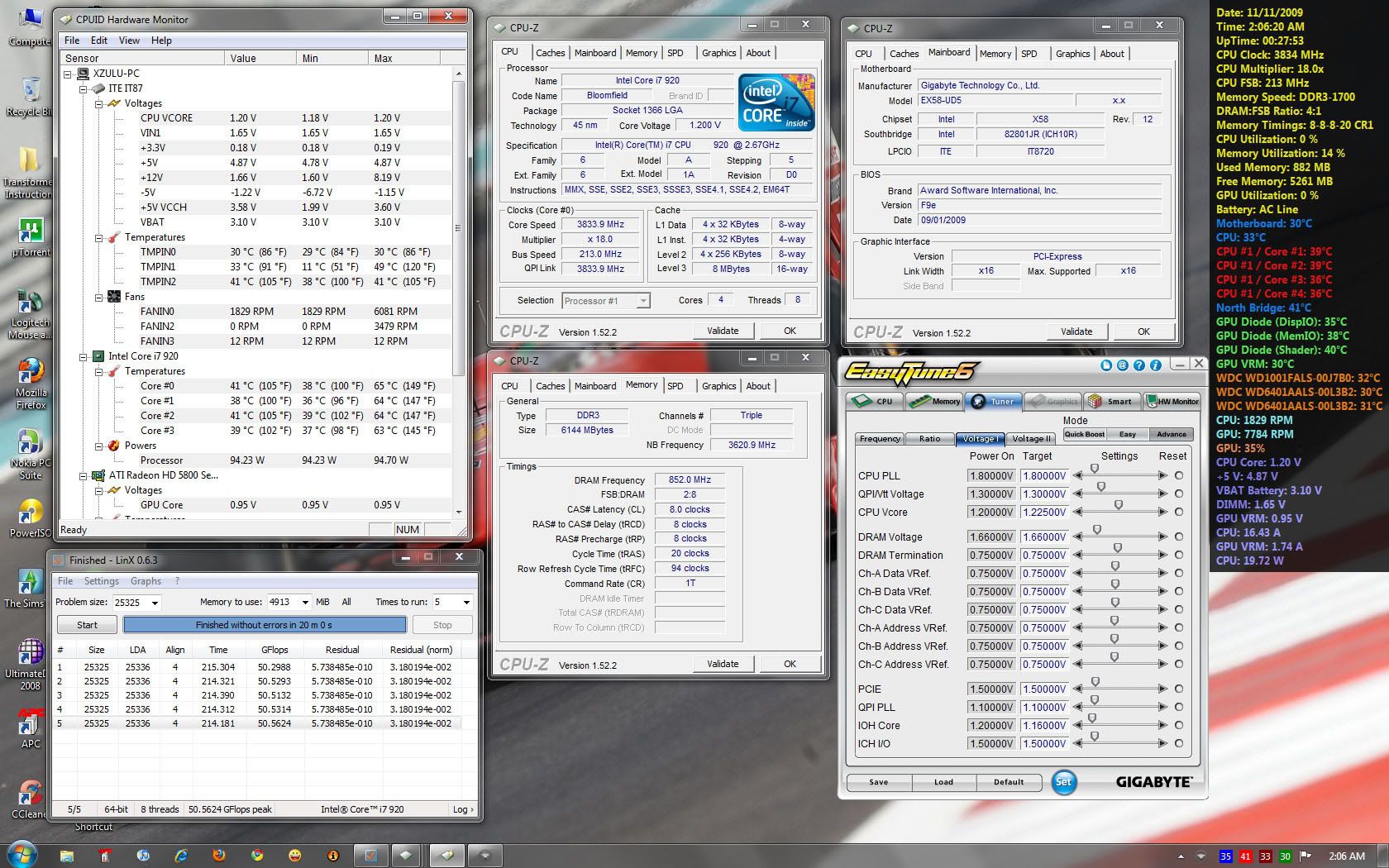Collapse the Fans node in Hardware Monitor

pyautogui.click(x=98, y=297)
